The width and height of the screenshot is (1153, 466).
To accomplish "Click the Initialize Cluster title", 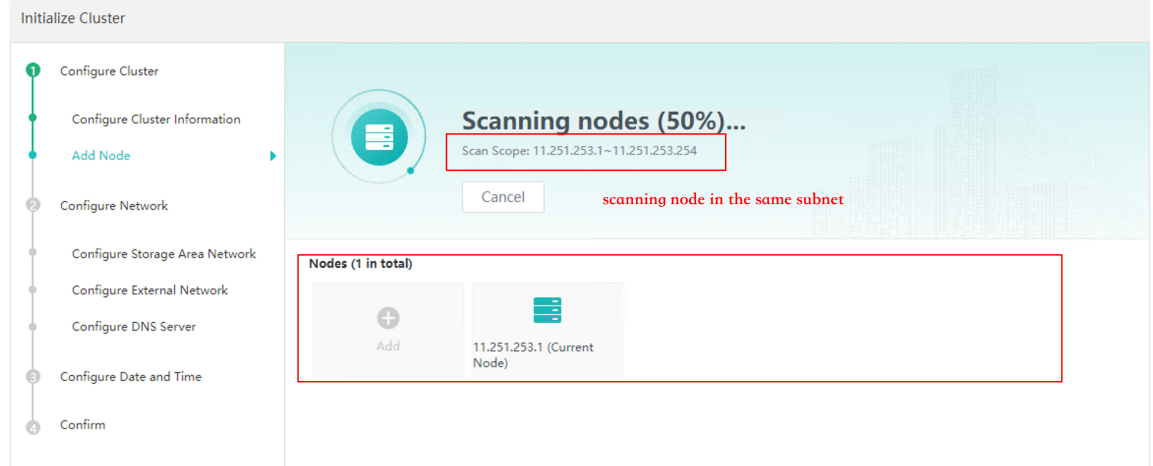I will click(73, 18).
